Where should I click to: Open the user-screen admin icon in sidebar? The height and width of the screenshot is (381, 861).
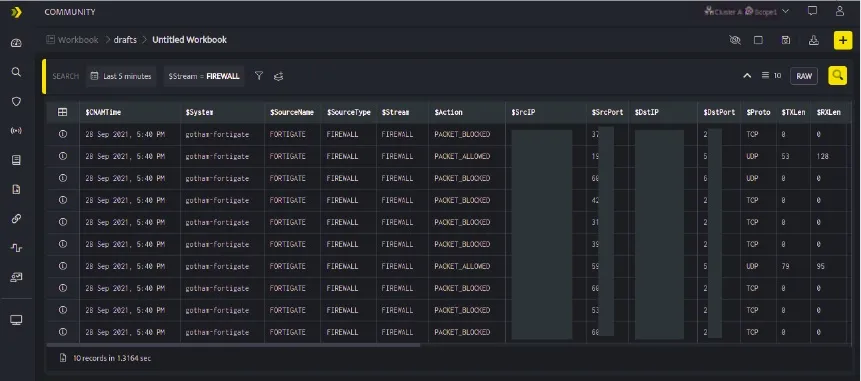tap(16, 277)
